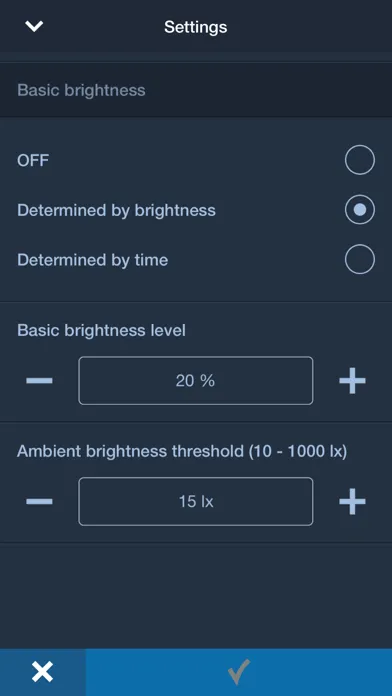The height and width of the screenshot is (696, 392).
Task: Collapse Settings with the top chevron
Action: [x=34, y=26]
